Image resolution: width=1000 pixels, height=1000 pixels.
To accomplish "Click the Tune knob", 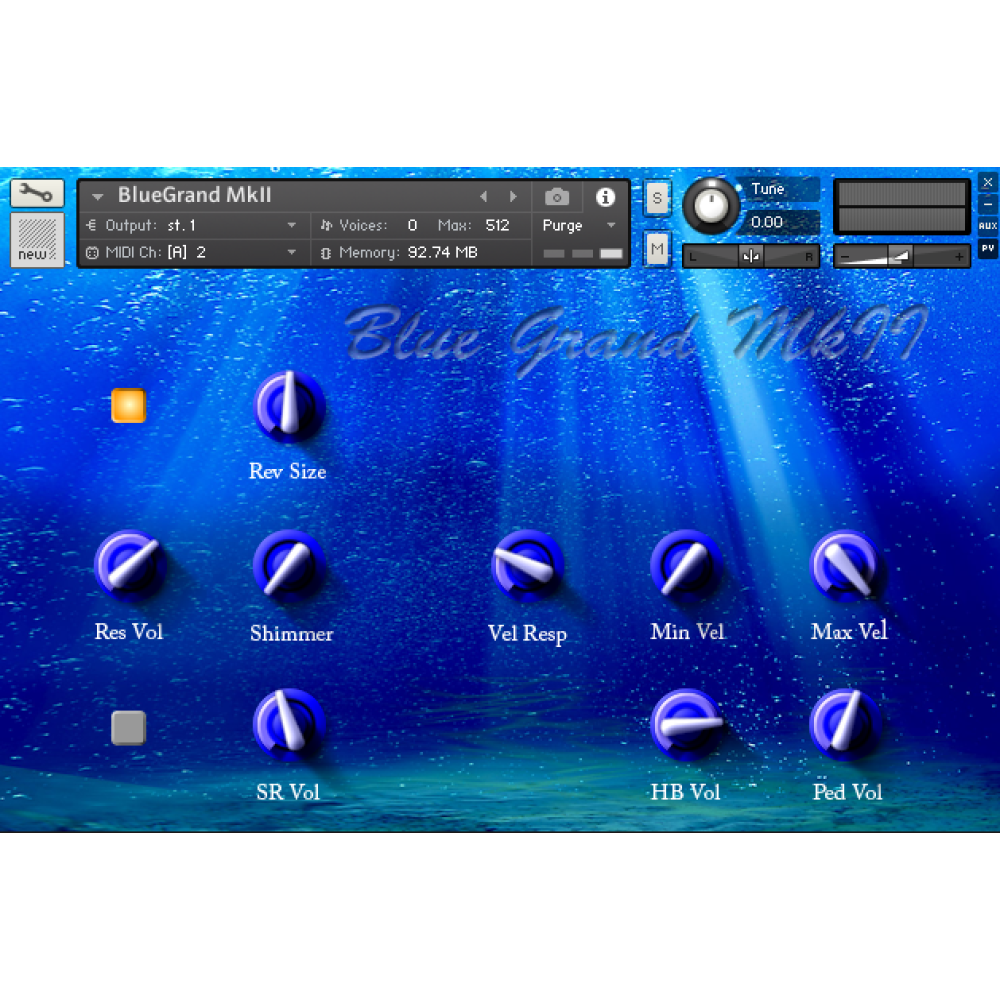I will [x=711, y=206].
